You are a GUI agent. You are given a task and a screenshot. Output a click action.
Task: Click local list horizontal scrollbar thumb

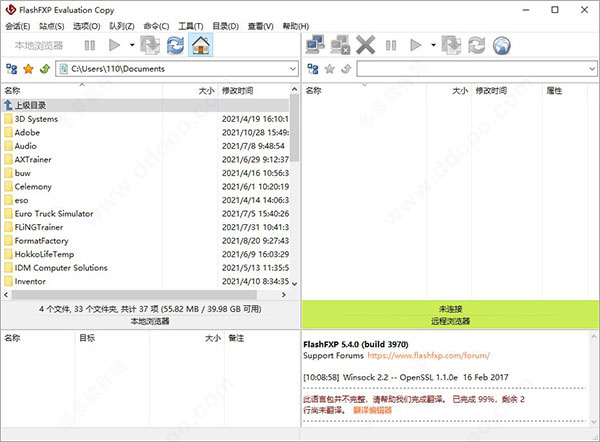(x=134, y=295)
